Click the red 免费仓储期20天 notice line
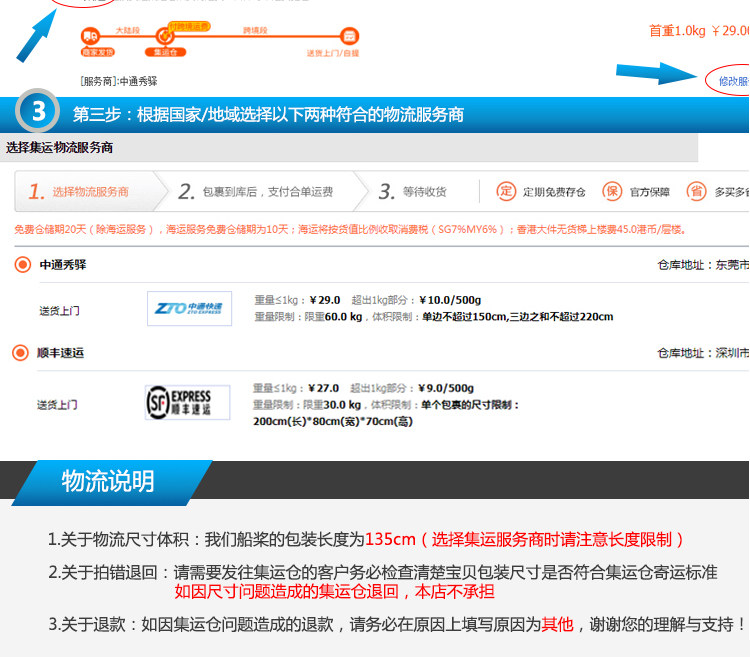Screen dimensions: 750x657 click(x=350, y=230)
